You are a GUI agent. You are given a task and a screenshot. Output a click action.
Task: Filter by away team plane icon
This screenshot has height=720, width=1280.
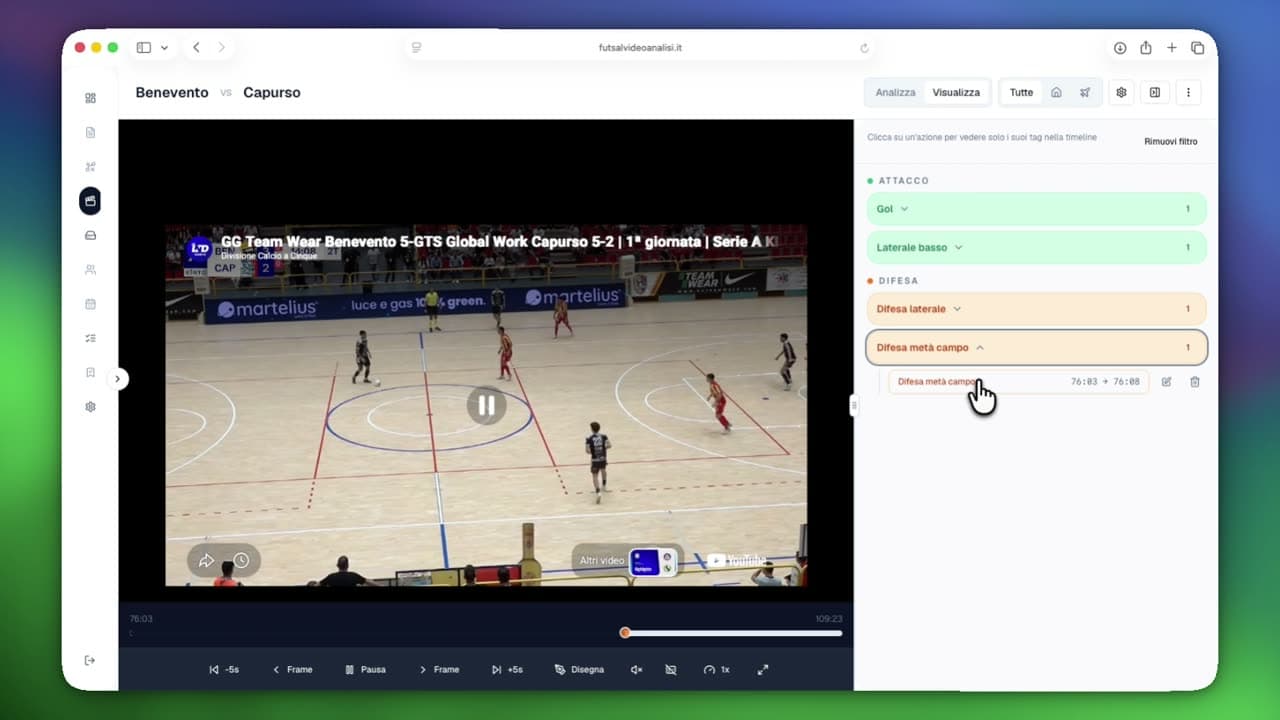(x=1085, y=92)
